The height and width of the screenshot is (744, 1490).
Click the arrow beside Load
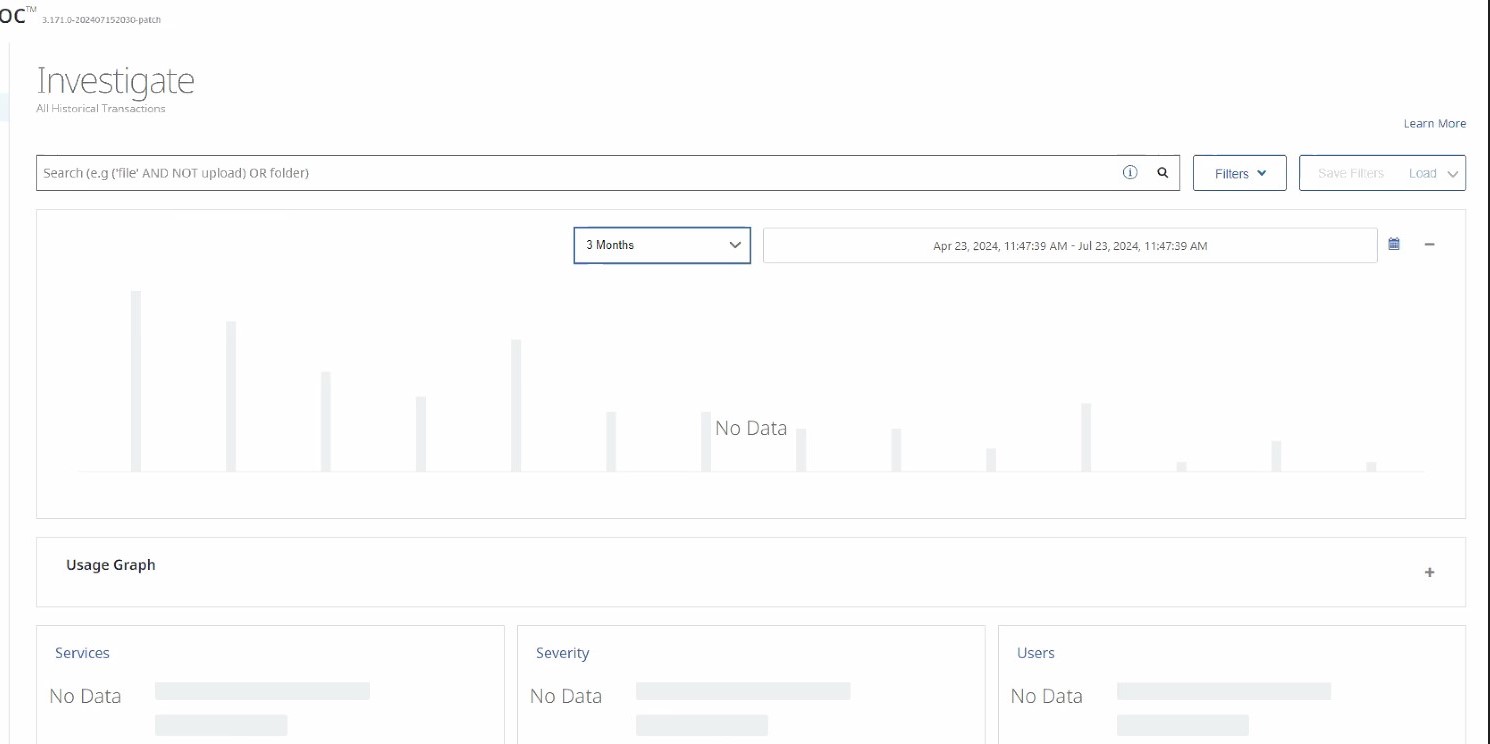pyautogui.click(x=1453, y=174)
